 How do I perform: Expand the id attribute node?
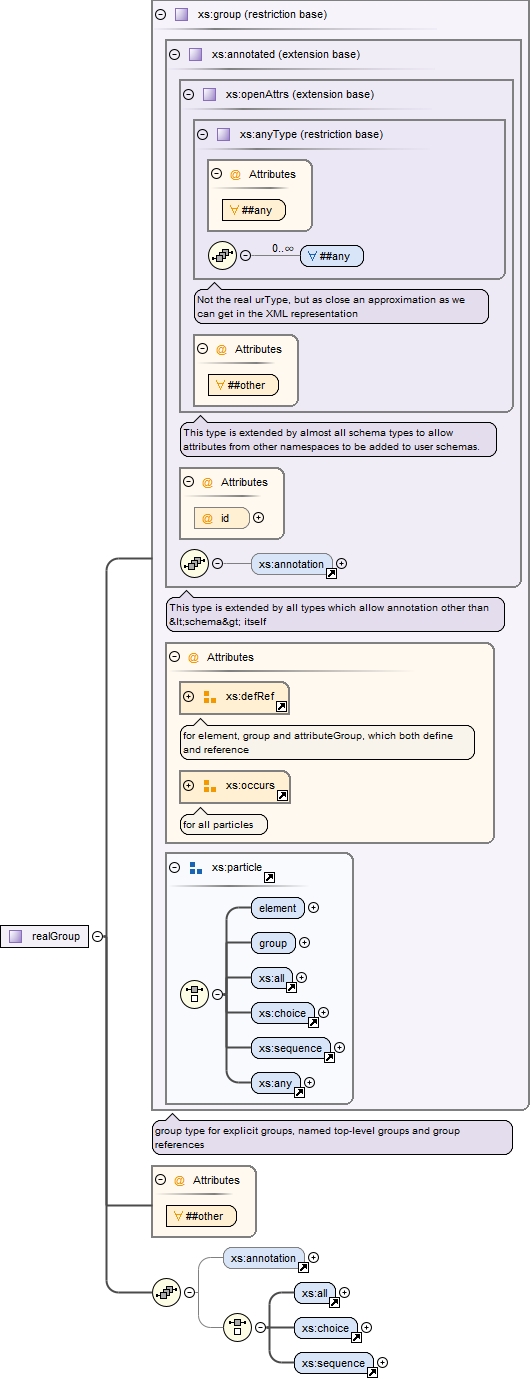259,518
